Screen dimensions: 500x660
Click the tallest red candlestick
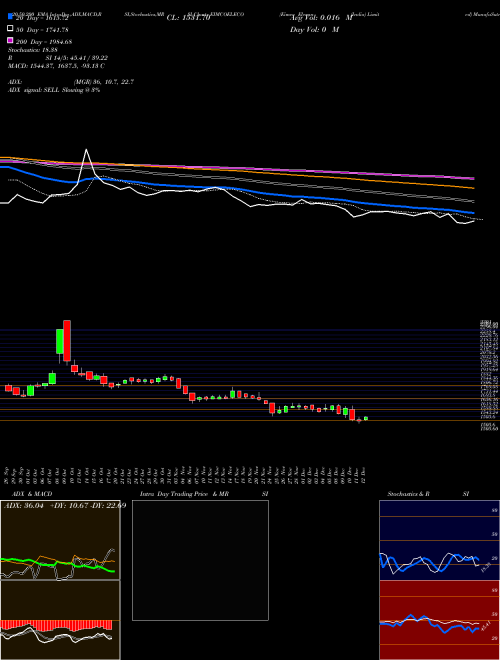(66, 341)
